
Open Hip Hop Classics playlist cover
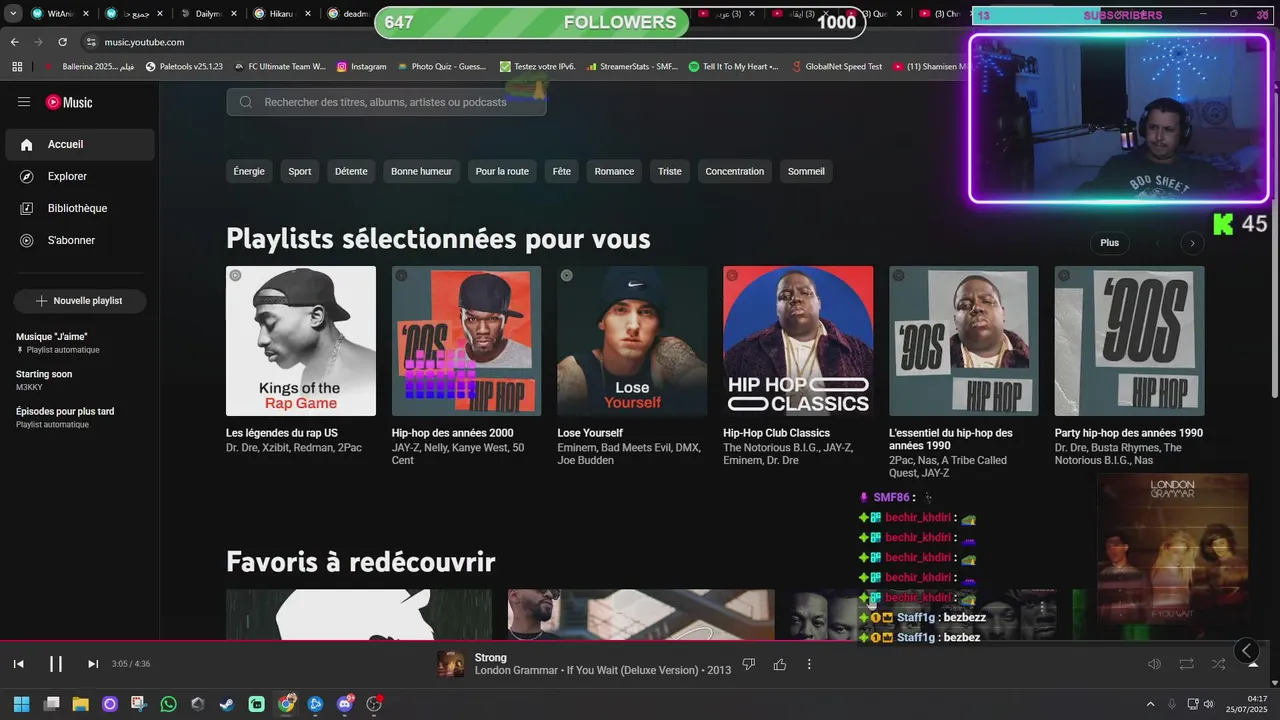point(798,341)
